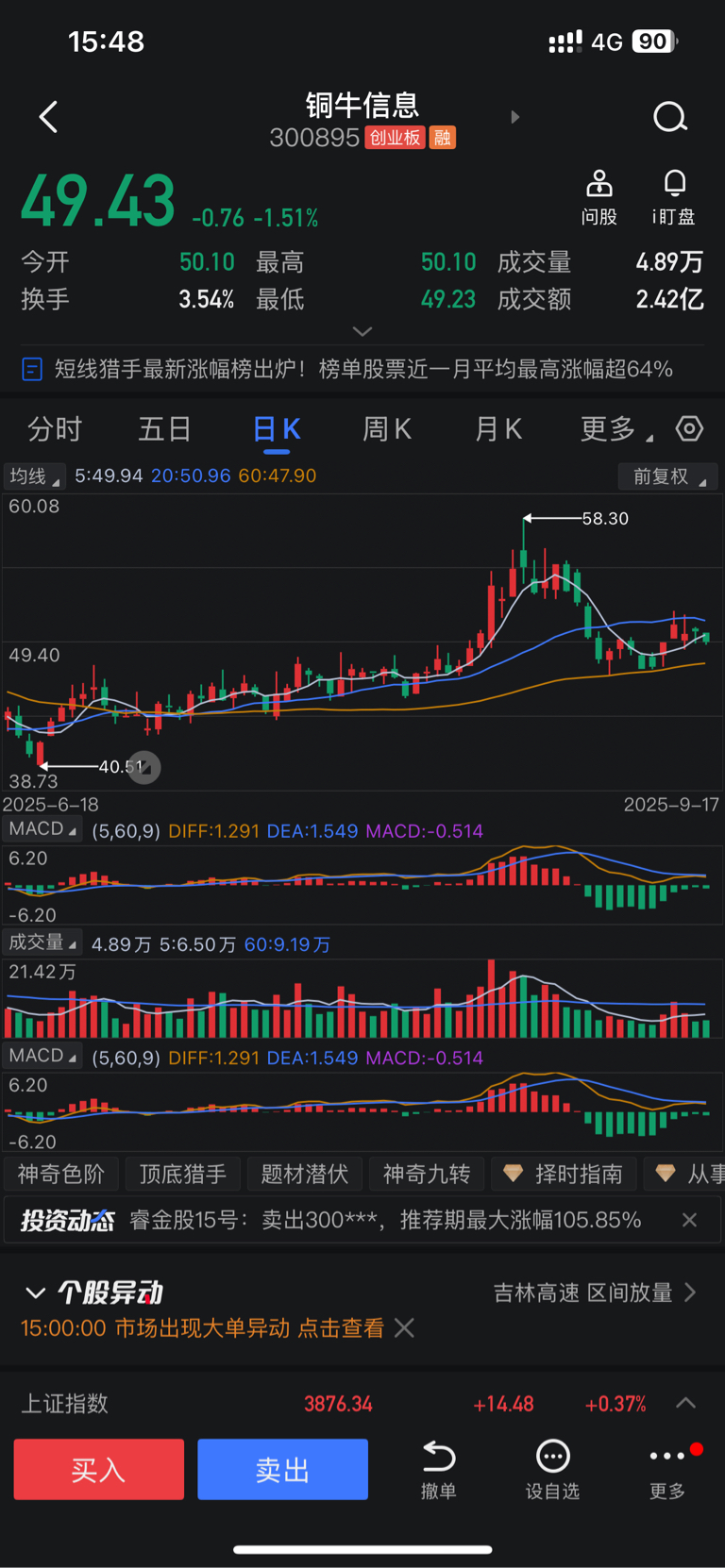Tap the 上证指数 3876.34 value

[x=338, y=1404]
